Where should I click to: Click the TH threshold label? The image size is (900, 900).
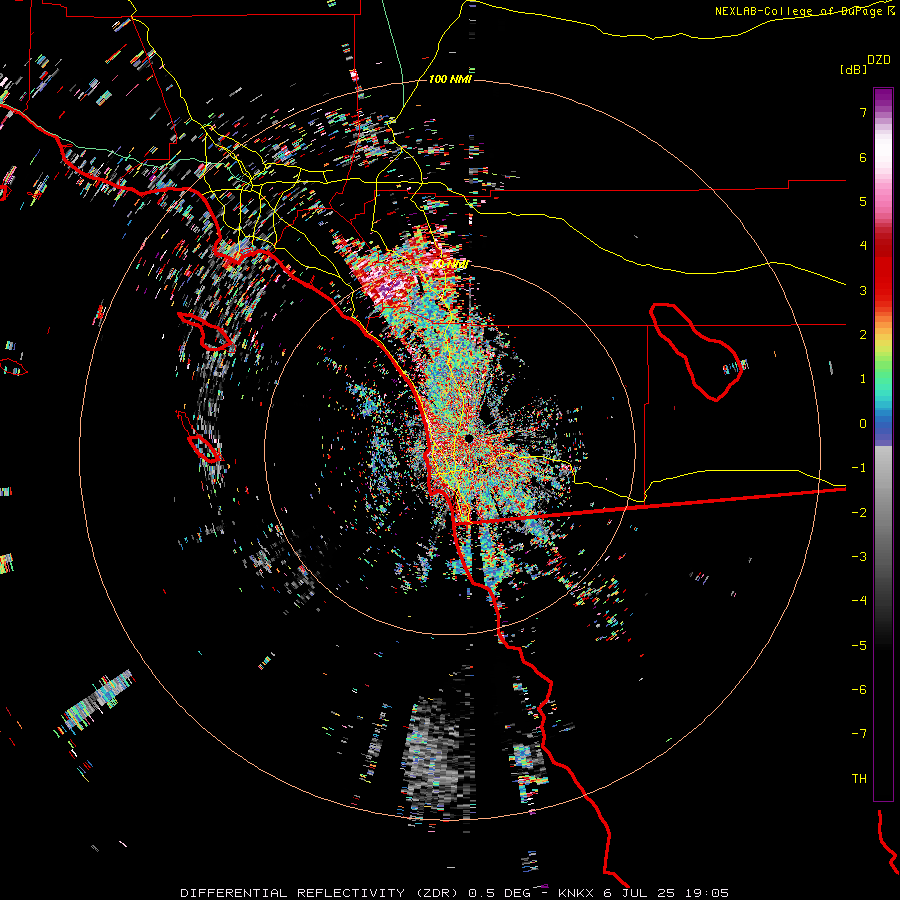(x=859, y=779)
